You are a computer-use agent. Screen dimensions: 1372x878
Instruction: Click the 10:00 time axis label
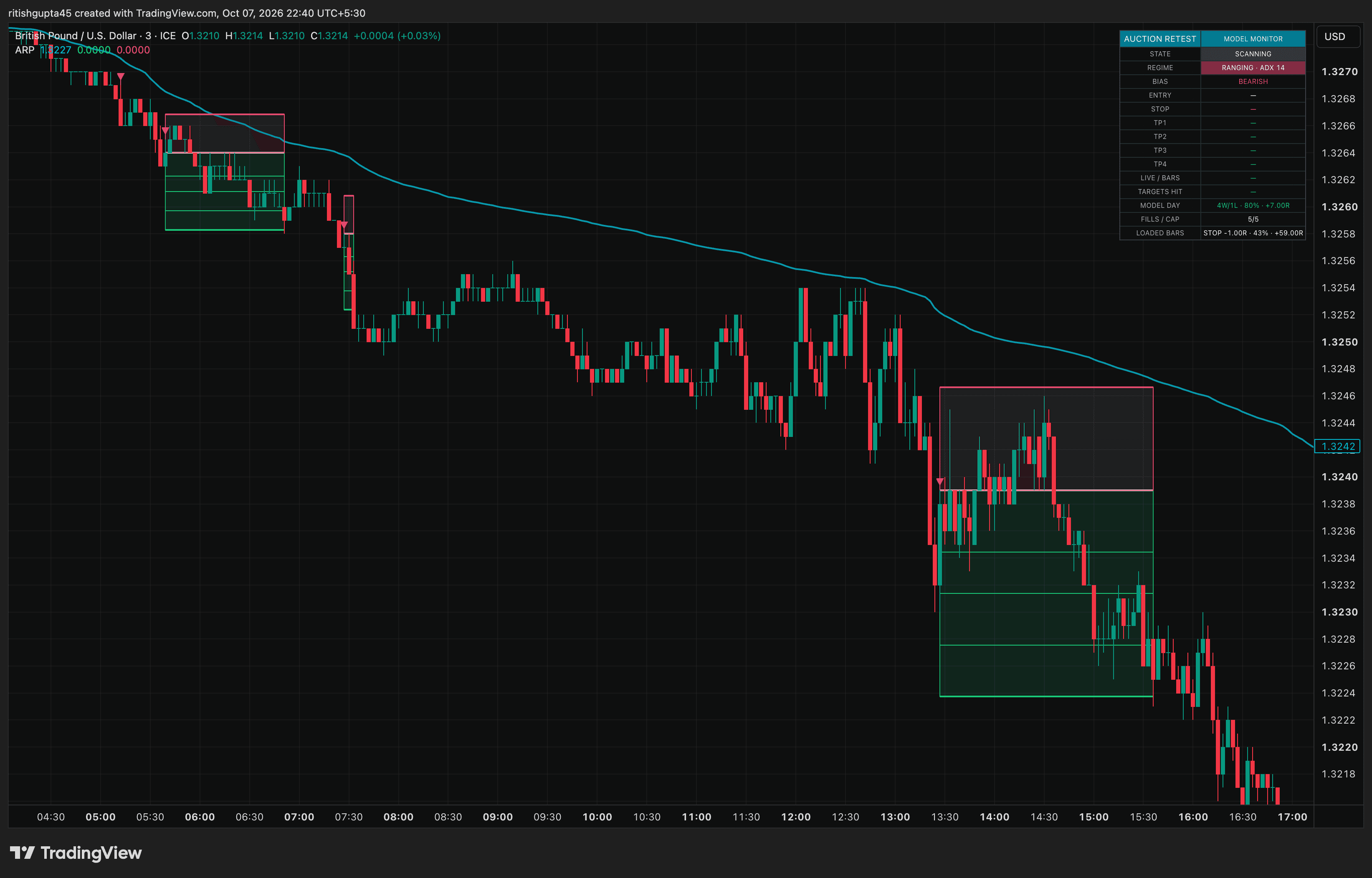pyautogui.click(x=597, y=817)
